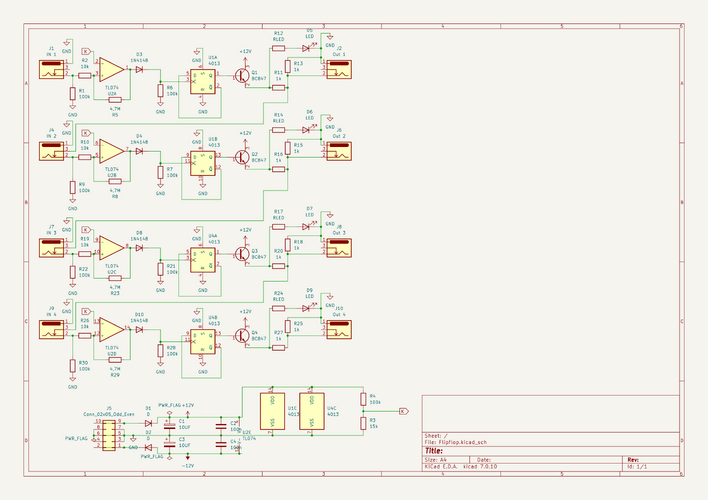Click the Q1 BC847 transistor symbol
The width and height of the screenshot is (708, 500).
point(242,75)
